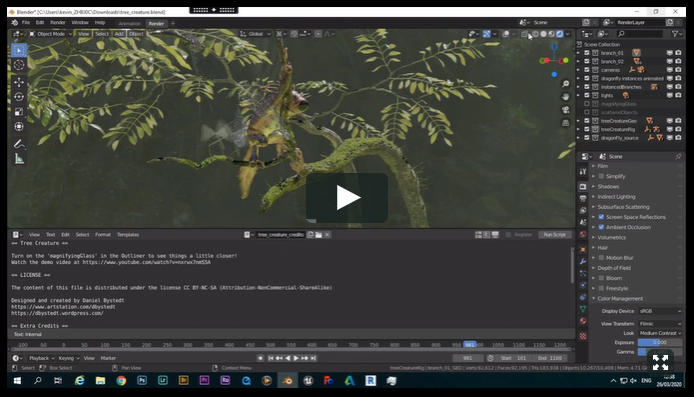The height and width of the screenshot is (397, 694).
Task: Select the Annotate tool
Action: 19,143
